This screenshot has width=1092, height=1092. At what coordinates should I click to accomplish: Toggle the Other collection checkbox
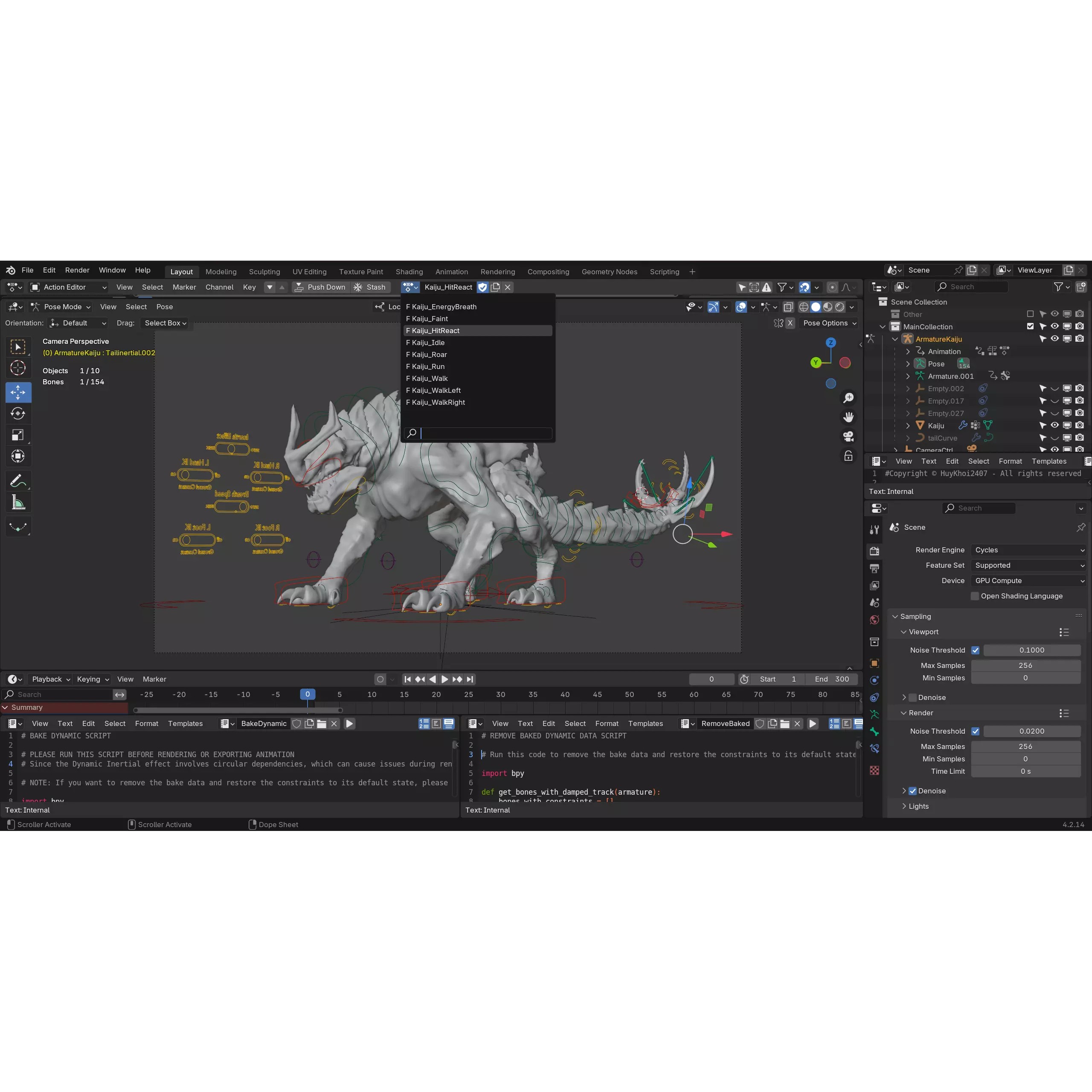pos(1031,314)
